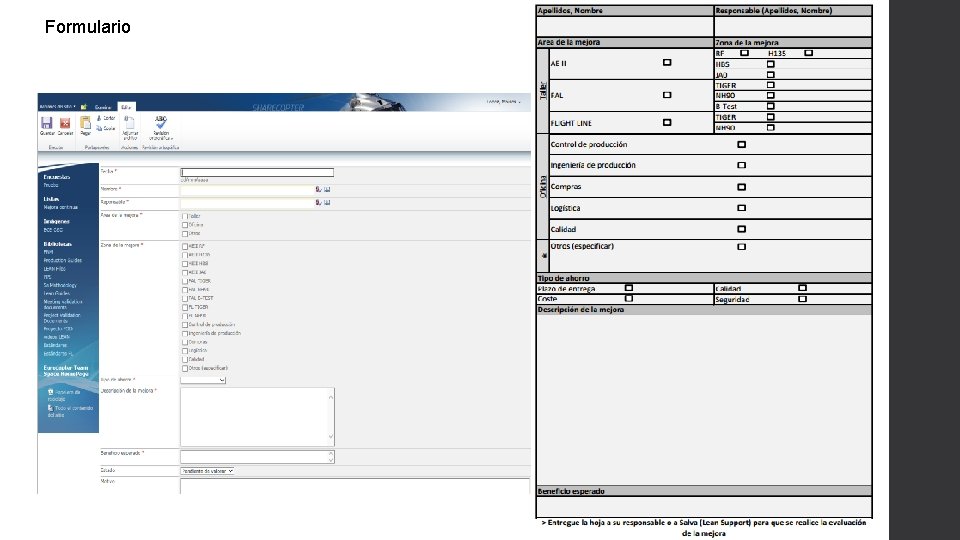Viewport: 960px width, 540px height.
Task: Click the Copiar copy icon
Action: (99, 128)
